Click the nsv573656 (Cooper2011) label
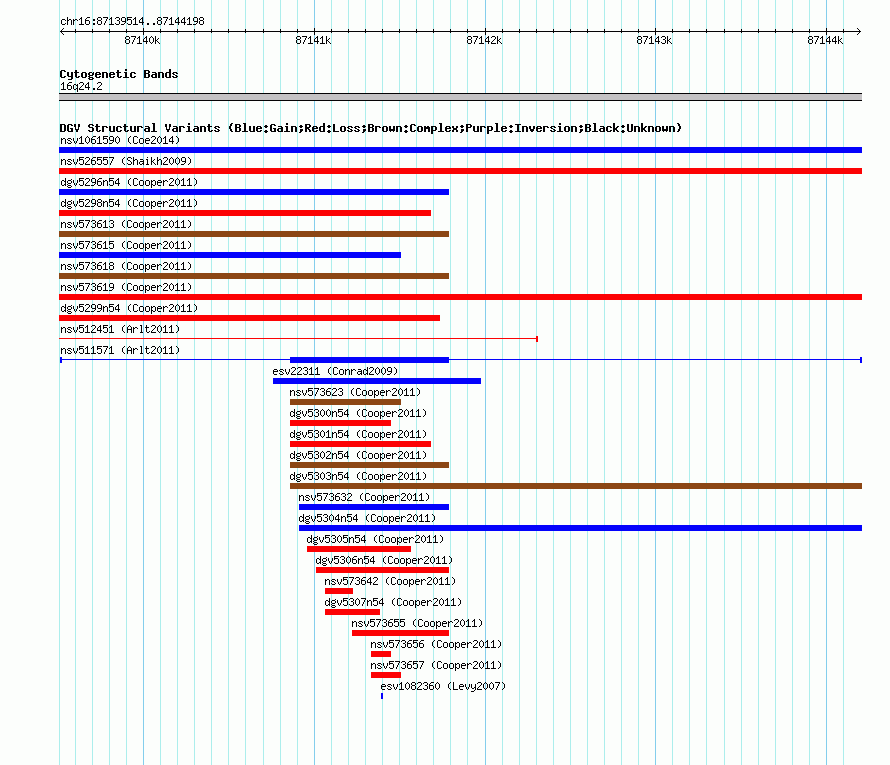Screen dimensions: 890x765 pyautogui.click(x=436, y=644)
